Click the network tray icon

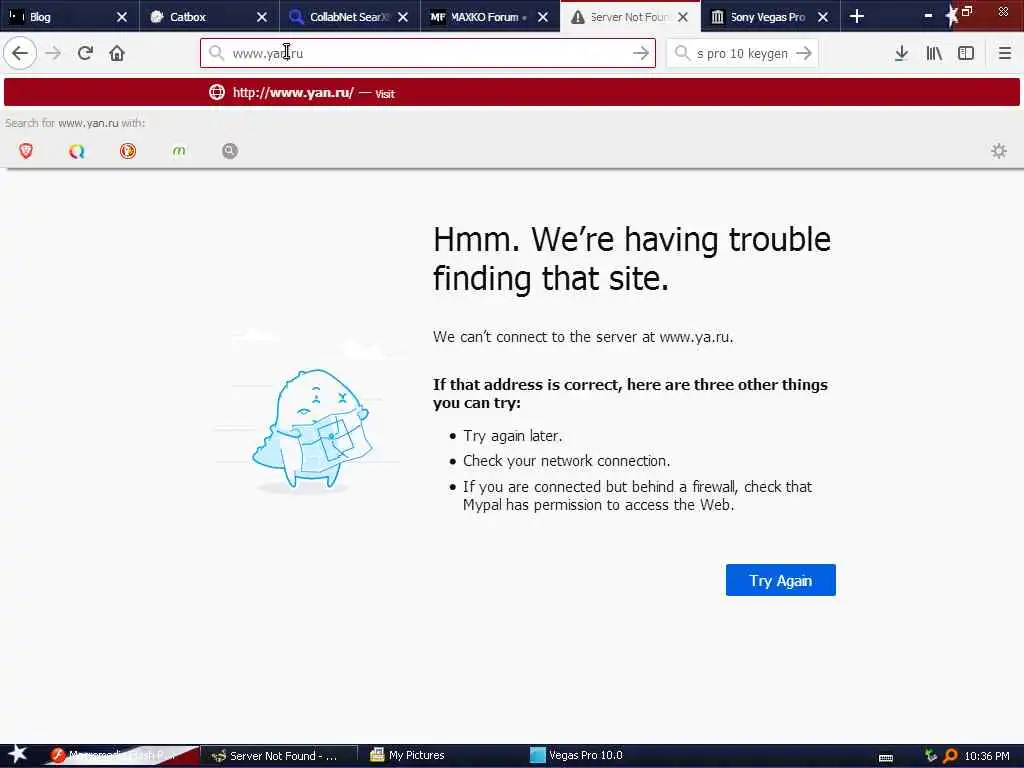931,756
